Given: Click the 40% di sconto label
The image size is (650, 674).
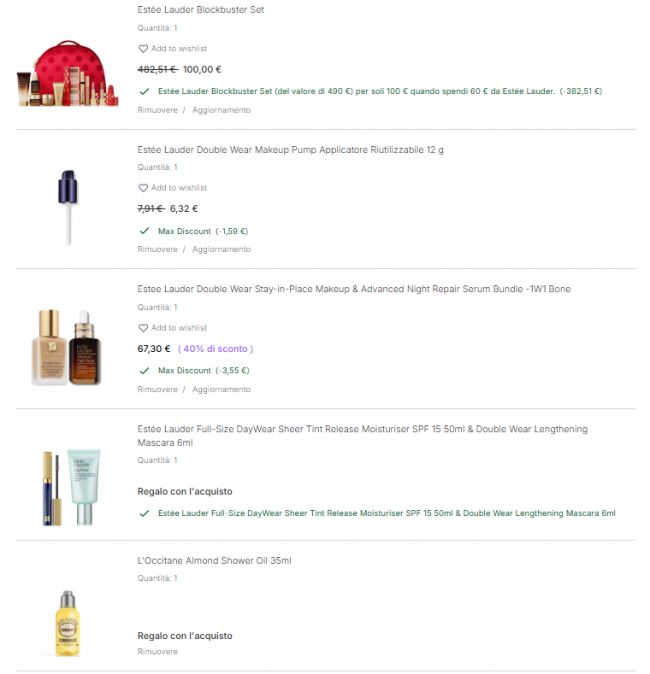Looking at the screenshot, I should pyautogui.click(x=215, y=349).
